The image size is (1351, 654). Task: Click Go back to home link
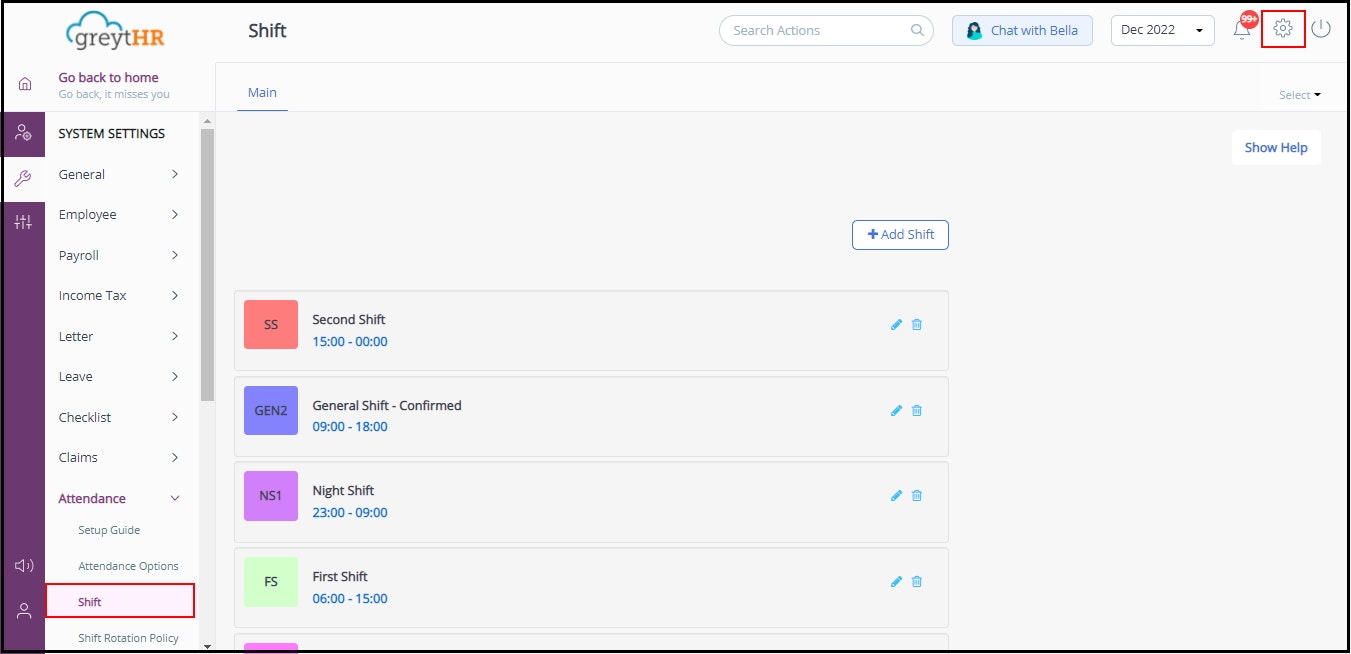click(108, 77)
